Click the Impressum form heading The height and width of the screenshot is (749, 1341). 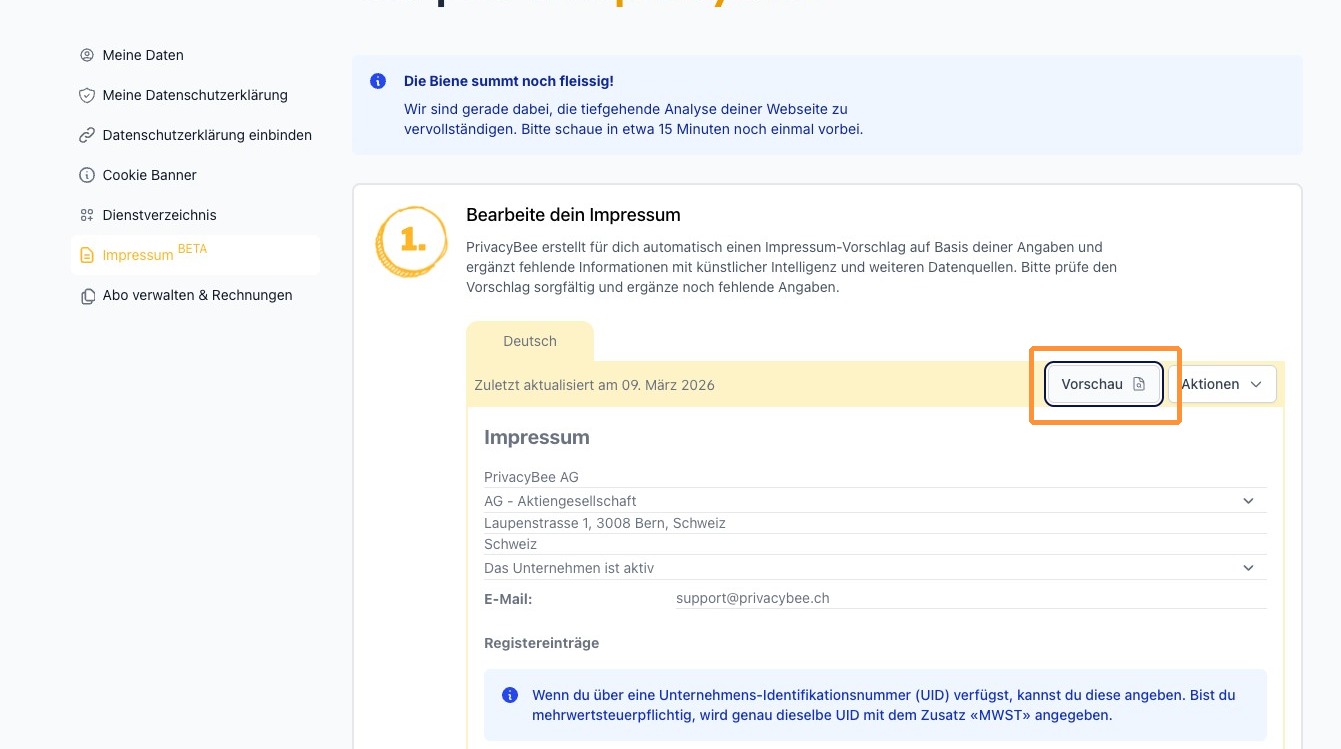coord(537,437)
